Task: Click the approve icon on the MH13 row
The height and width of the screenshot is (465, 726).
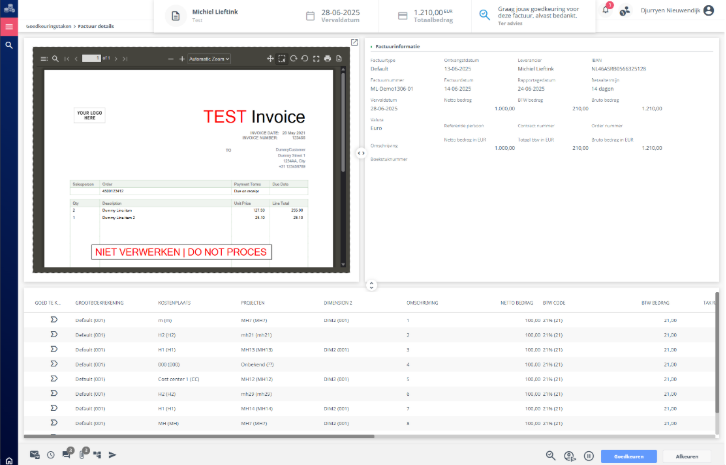Action: coord(54,349)
